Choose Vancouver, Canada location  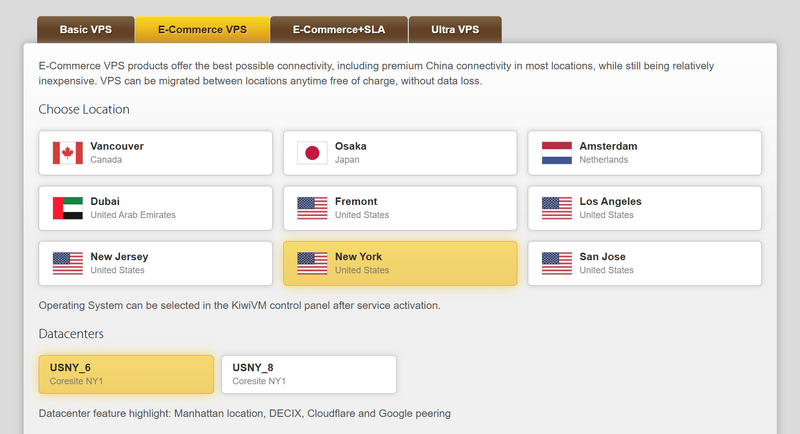(x=156, y=153)
